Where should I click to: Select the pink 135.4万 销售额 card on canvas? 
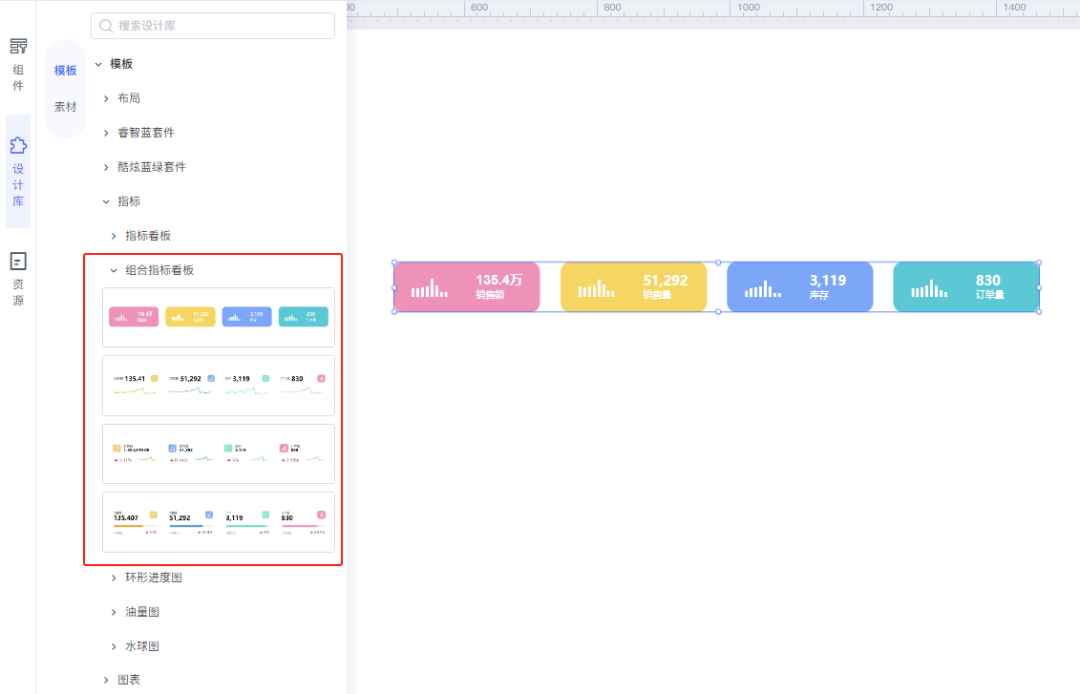467,287
